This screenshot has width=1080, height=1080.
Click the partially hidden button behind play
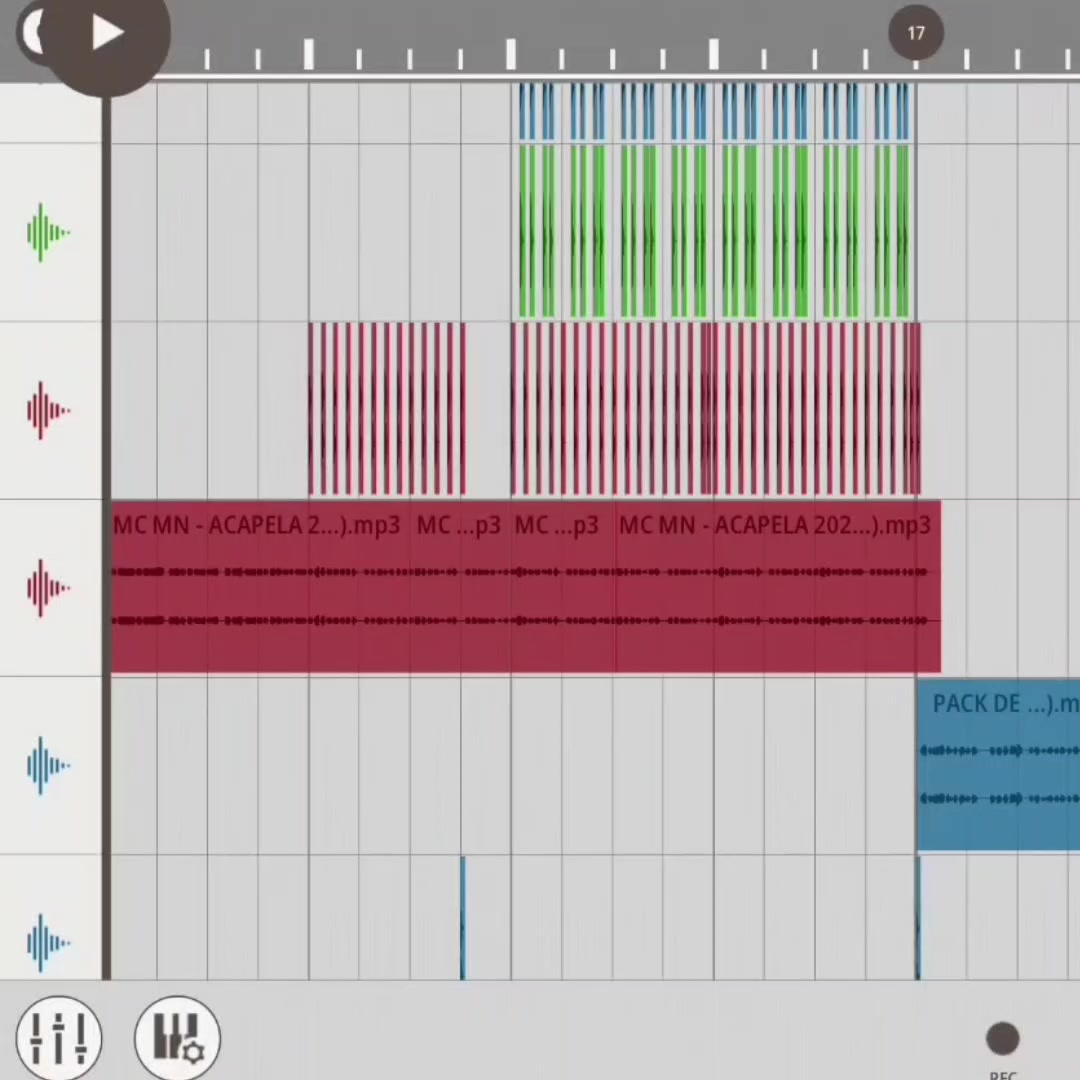[30, 32]
